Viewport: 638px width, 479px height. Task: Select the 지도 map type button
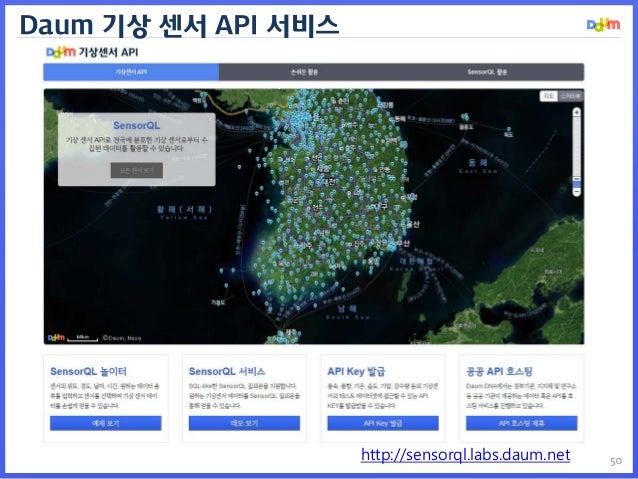pos(548,96)
